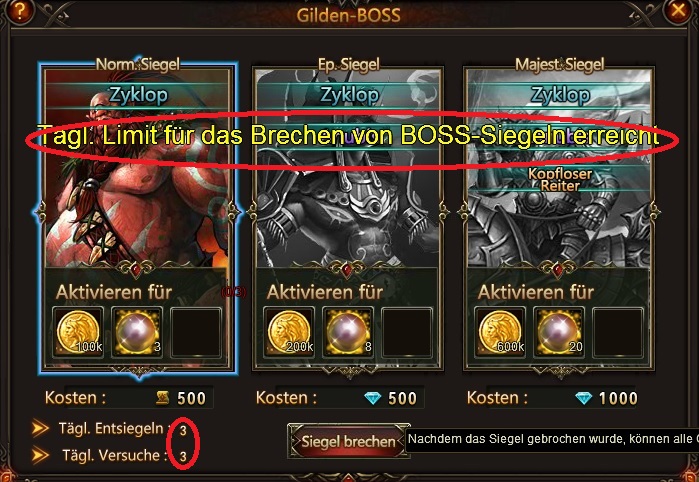Open the help question mark icon
Viewport: 699px width, 482px height.
(19, 10)
